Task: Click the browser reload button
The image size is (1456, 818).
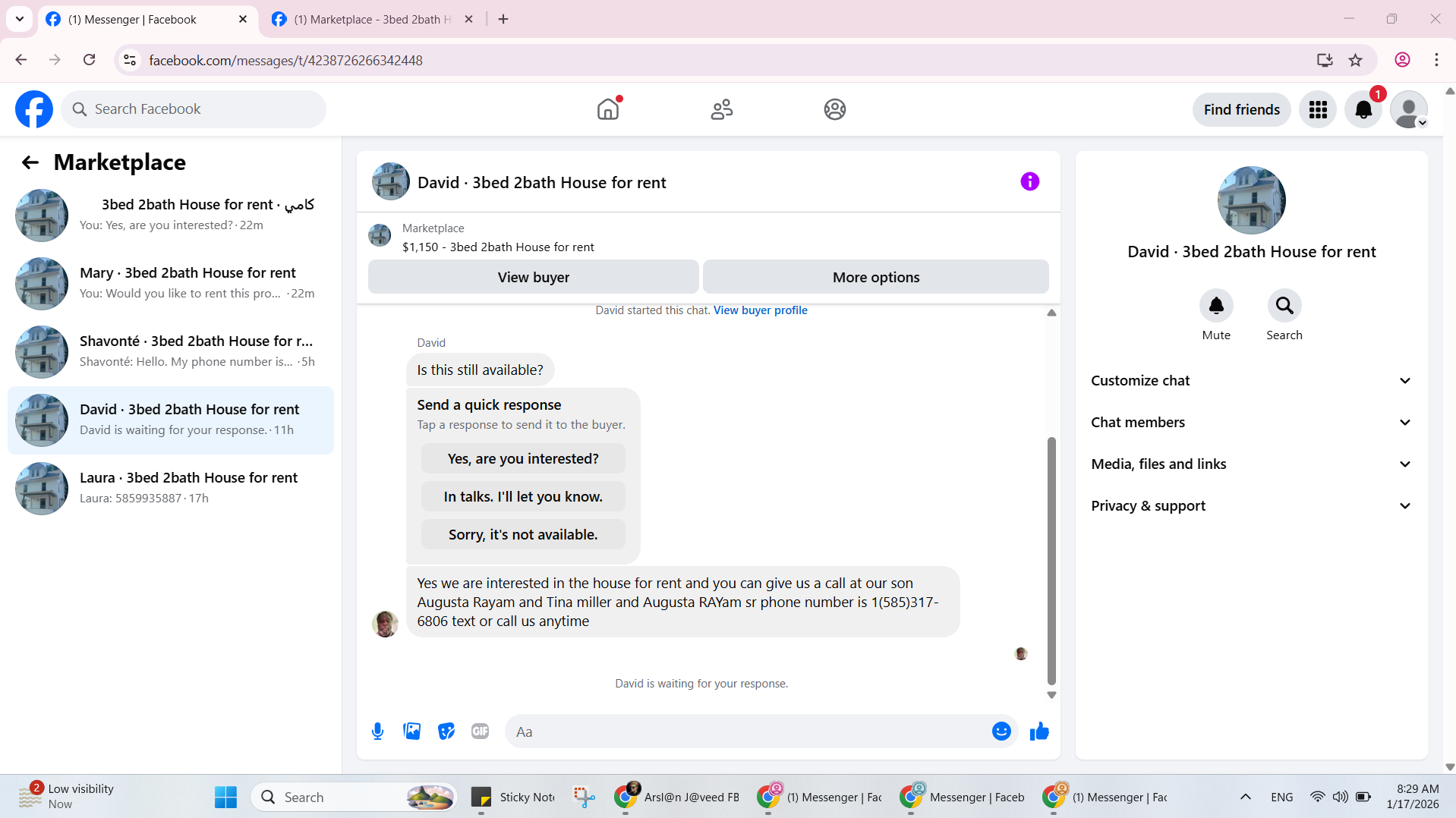Action: click(x=89, y=60)
